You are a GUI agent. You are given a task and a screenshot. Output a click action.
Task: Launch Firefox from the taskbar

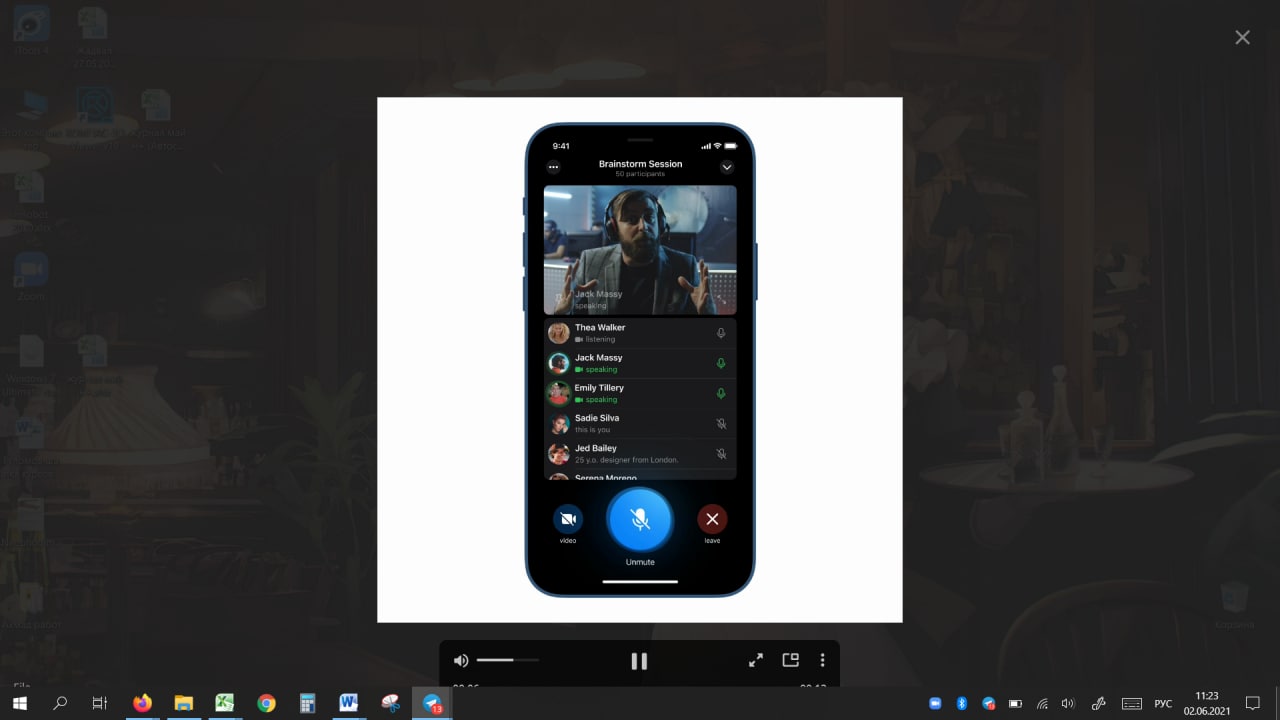[x=142, y=703]
